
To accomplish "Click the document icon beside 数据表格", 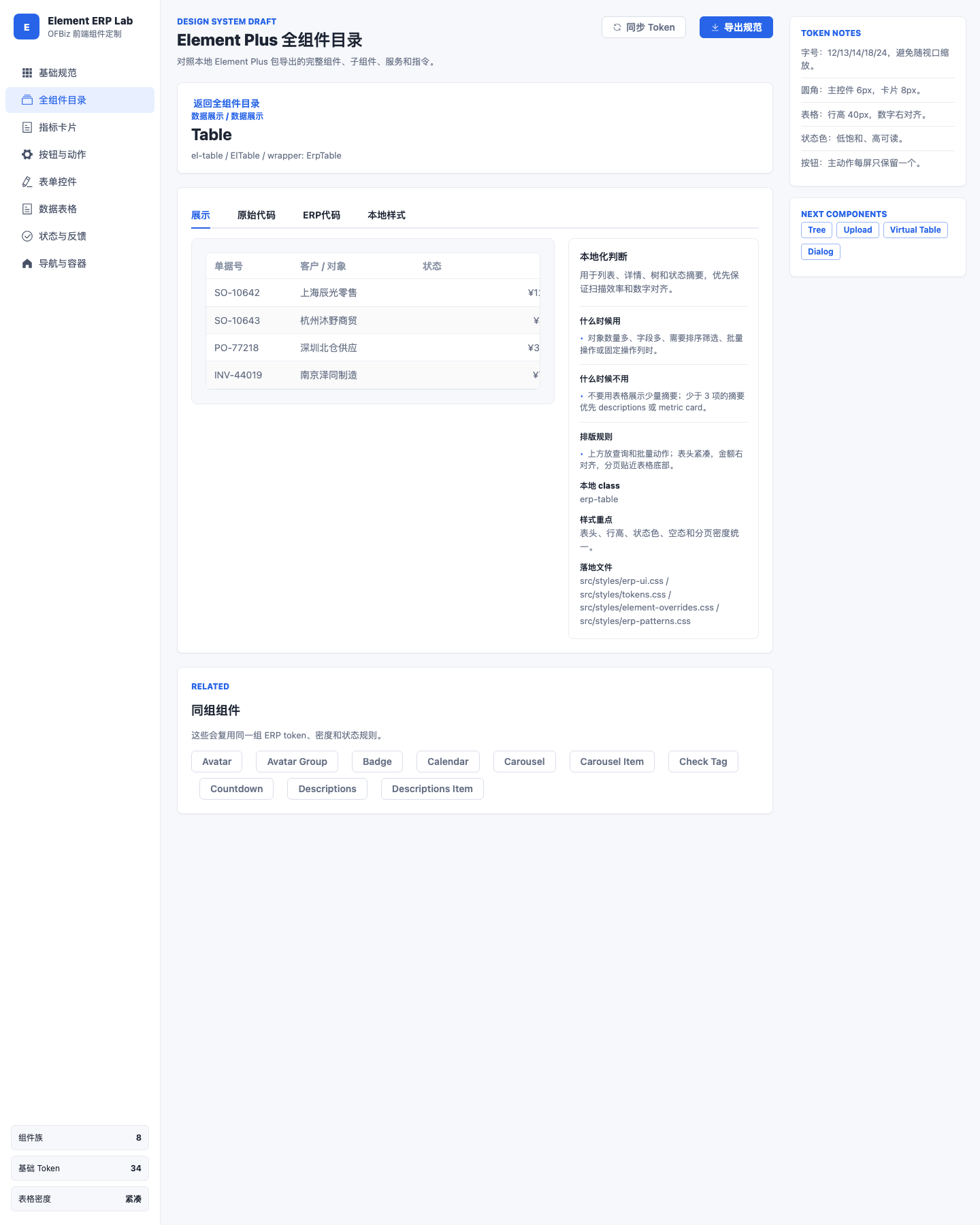I will click(x=27, y=209).
